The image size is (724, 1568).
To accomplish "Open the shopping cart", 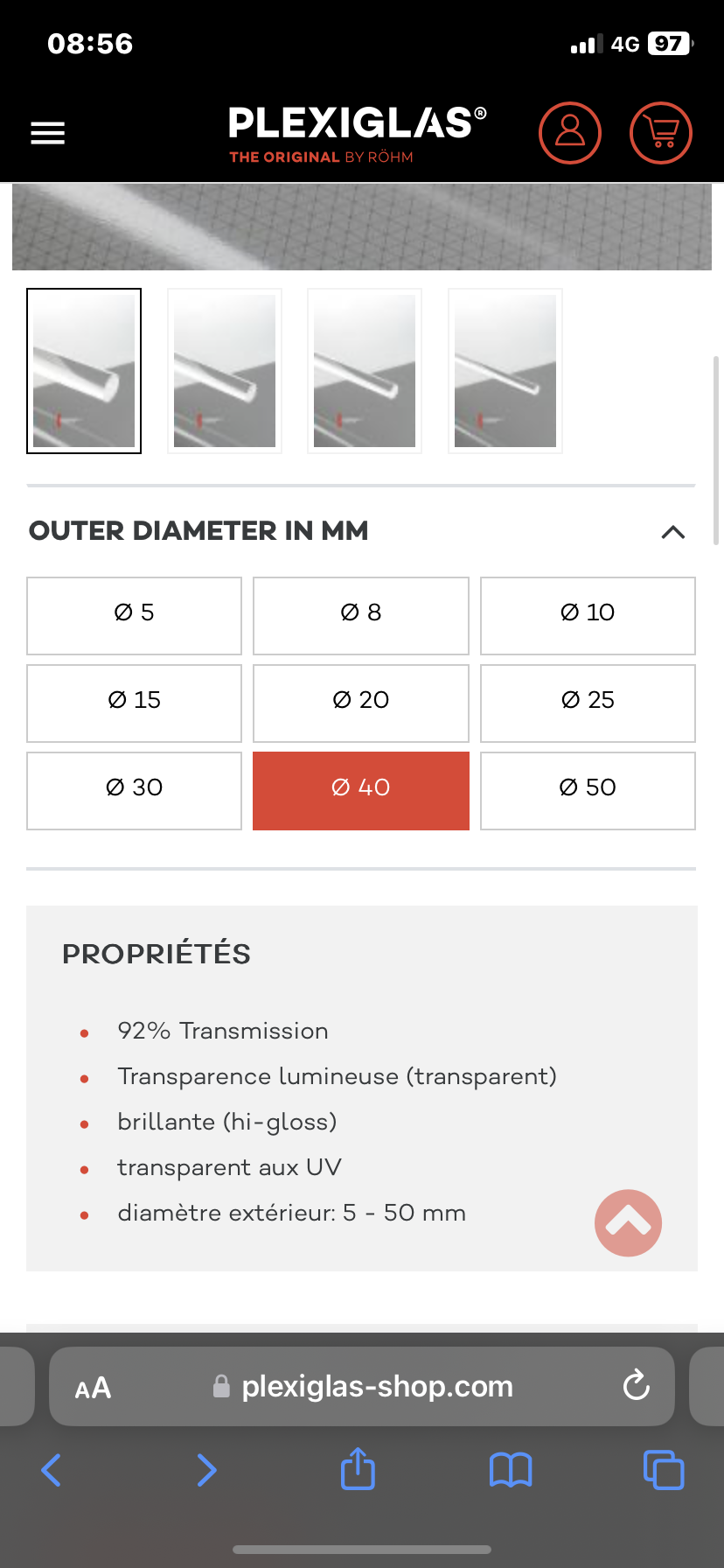I will 661,133.
